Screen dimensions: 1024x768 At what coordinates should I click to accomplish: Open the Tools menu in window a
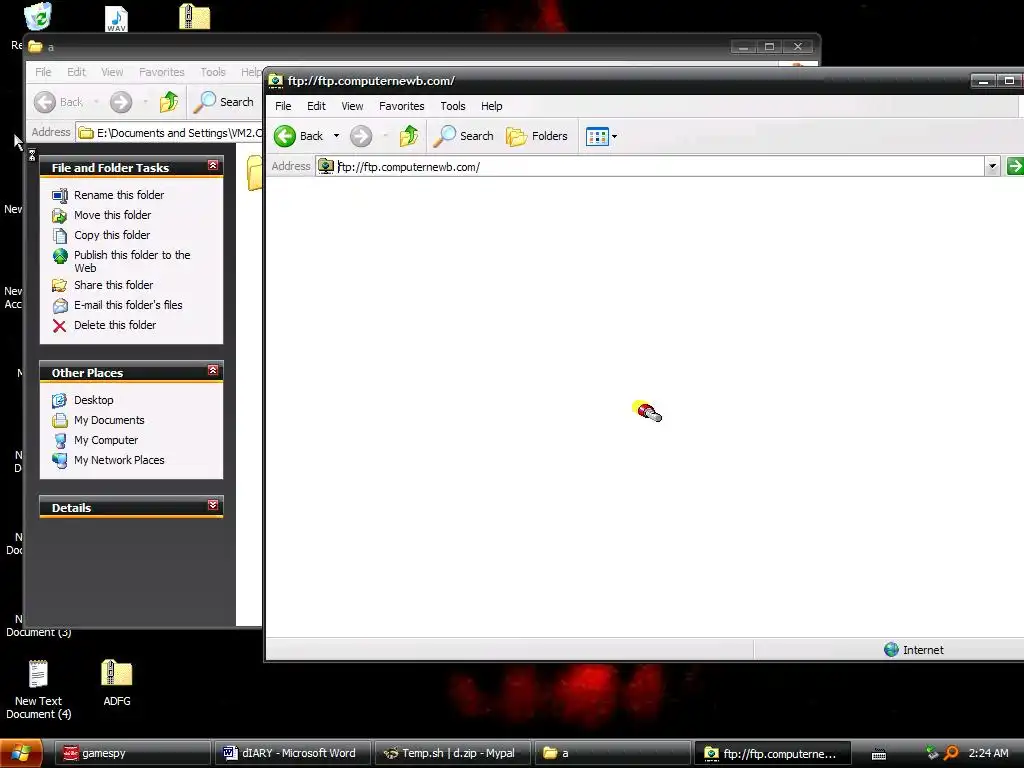(213, 72)
